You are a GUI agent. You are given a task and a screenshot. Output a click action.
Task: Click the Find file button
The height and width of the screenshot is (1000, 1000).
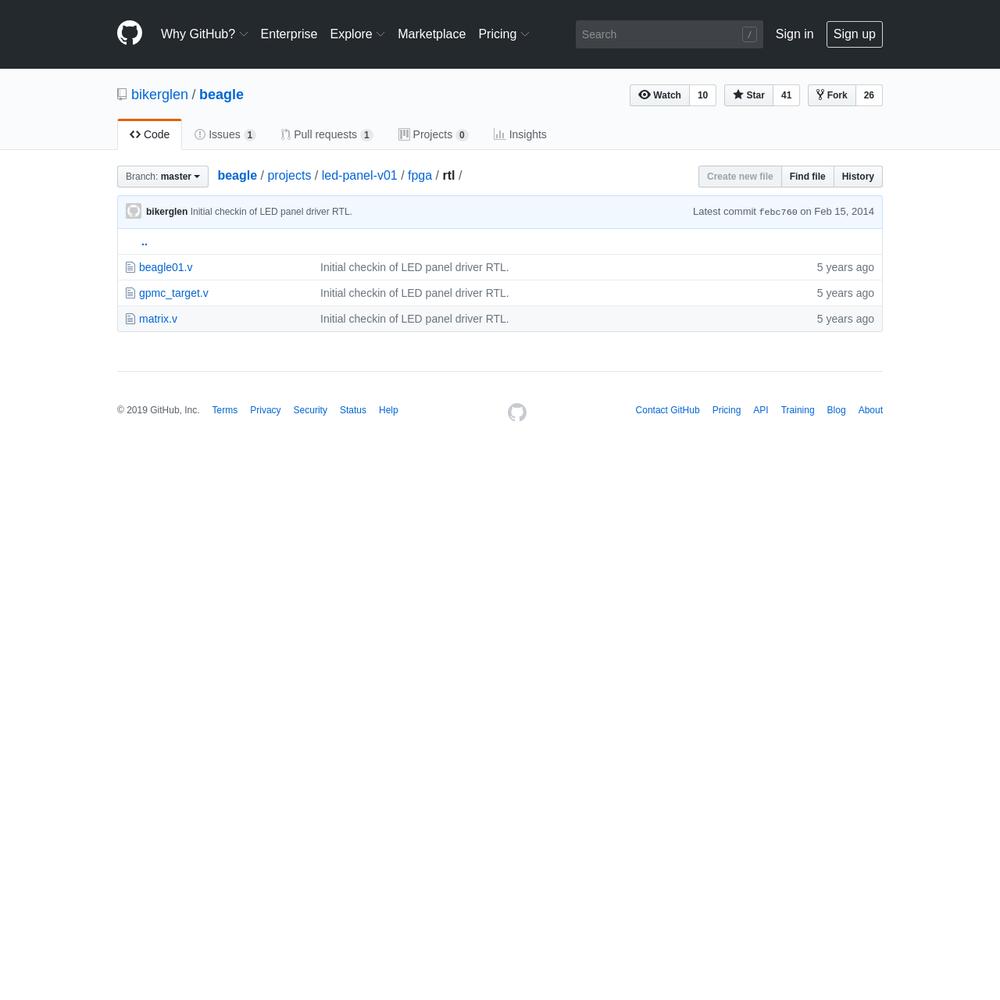(807, 177)
